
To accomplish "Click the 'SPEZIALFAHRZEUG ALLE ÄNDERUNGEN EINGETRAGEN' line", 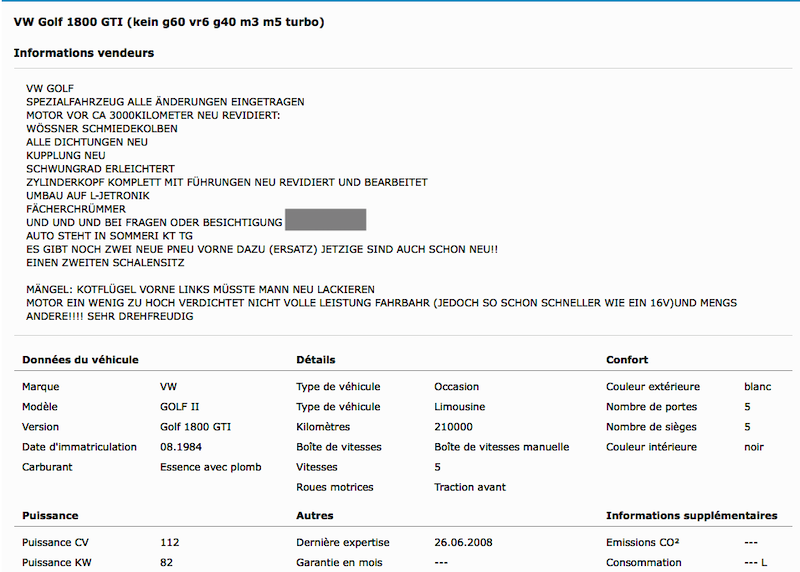I will tap(165, 102).
